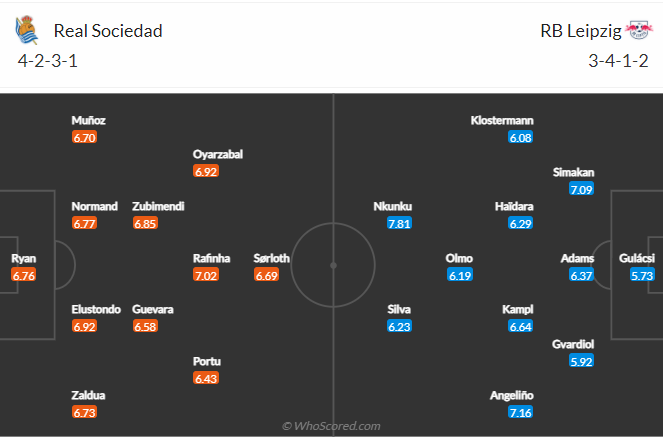Click the WhoScored.com watermark
Image resolution: width=663 pixels, height=437 pixels.
[x=331, y=426]
